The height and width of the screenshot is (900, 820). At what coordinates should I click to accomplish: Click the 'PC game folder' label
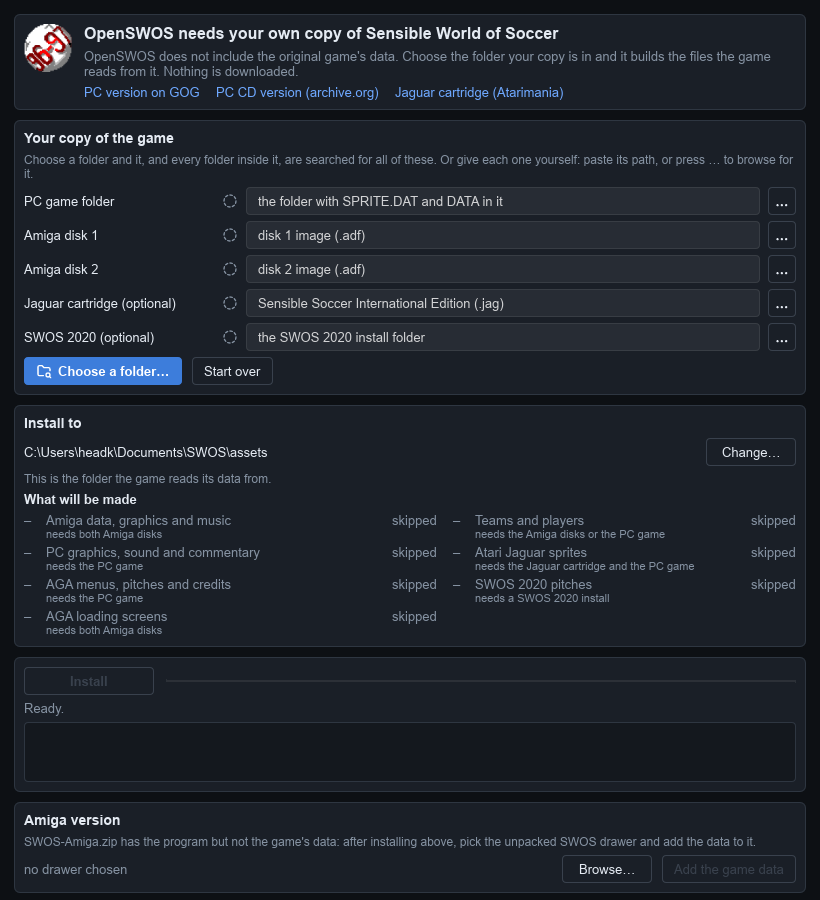click(69, 201)
